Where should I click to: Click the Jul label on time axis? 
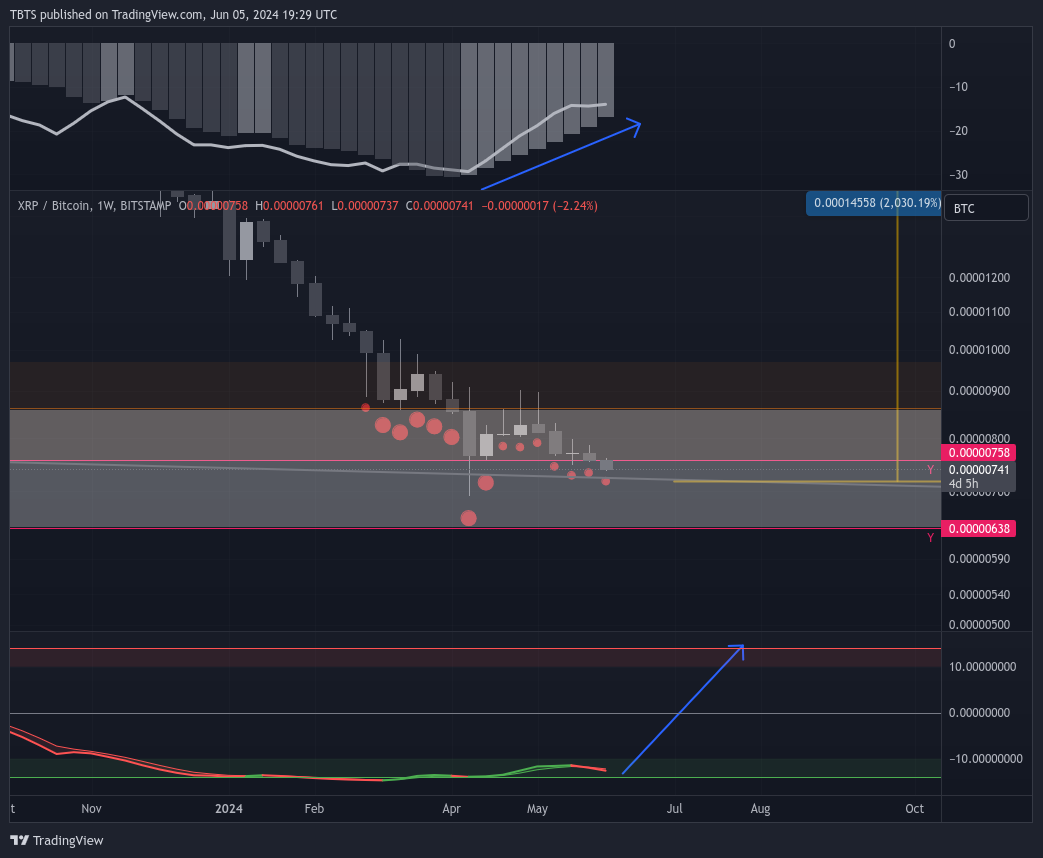(x=674, y=809)
